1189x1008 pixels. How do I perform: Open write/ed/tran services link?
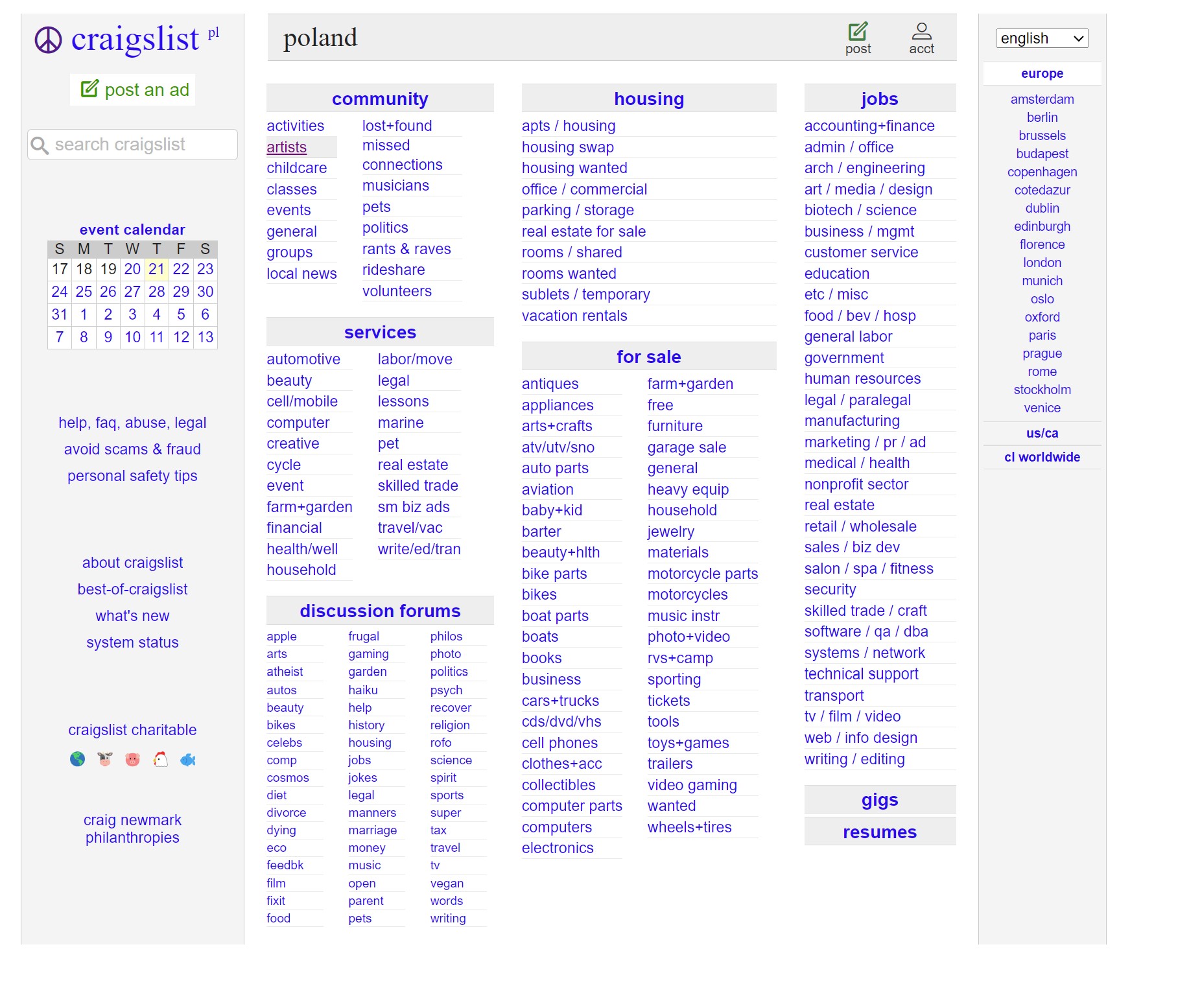tap(419, 549)
